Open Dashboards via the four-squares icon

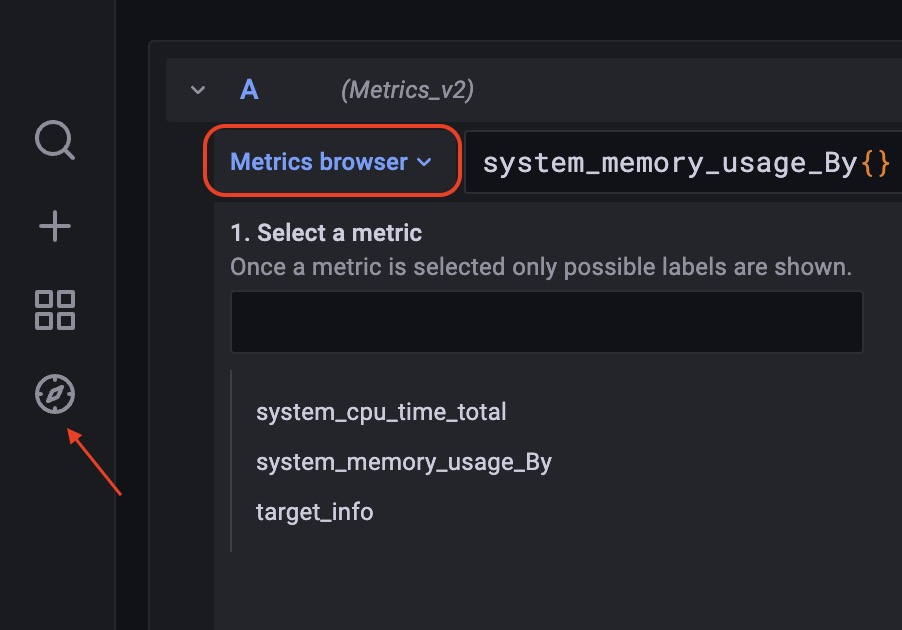click(55, 310)
